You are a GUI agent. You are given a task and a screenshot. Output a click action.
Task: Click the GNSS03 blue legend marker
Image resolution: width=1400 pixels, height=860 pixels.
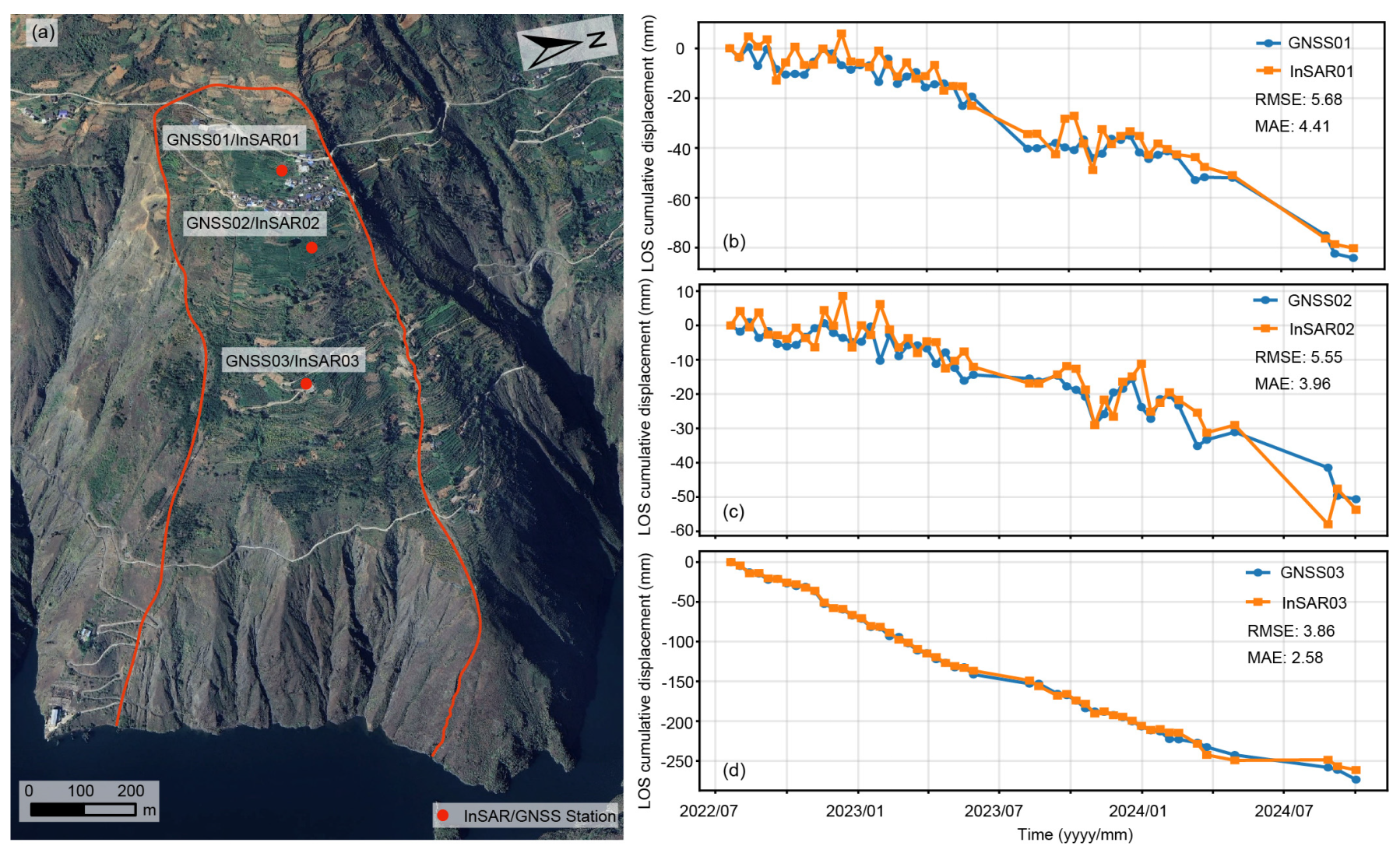pyautogui.click(x=1259, y=573)
